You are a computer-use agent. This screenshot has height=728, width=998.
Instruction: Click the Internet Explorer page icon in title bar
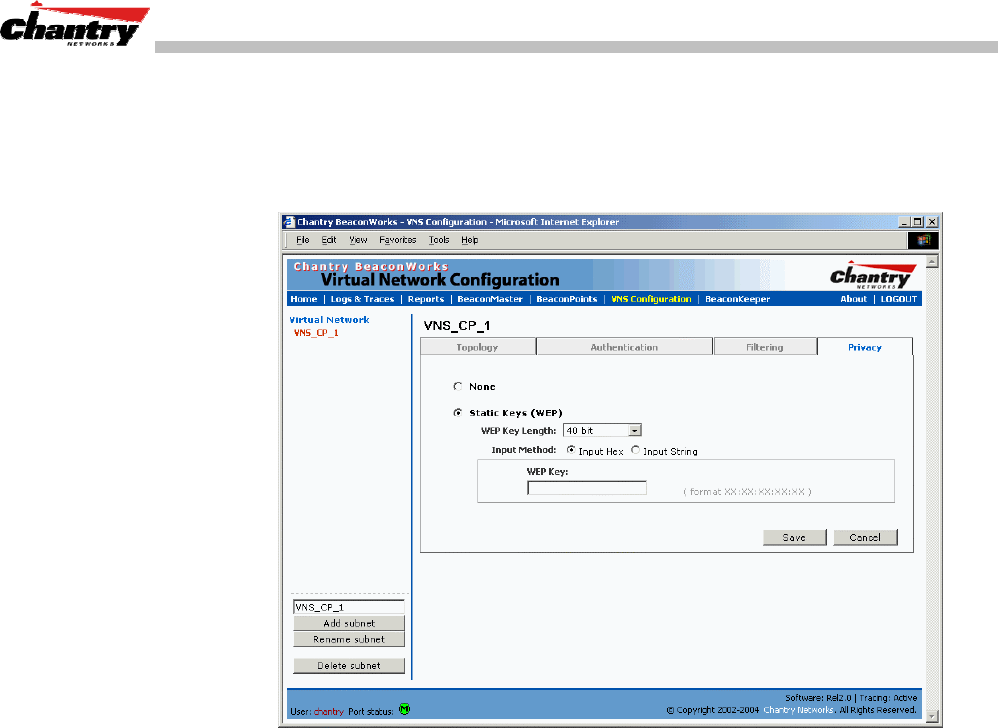pos(289,222)
